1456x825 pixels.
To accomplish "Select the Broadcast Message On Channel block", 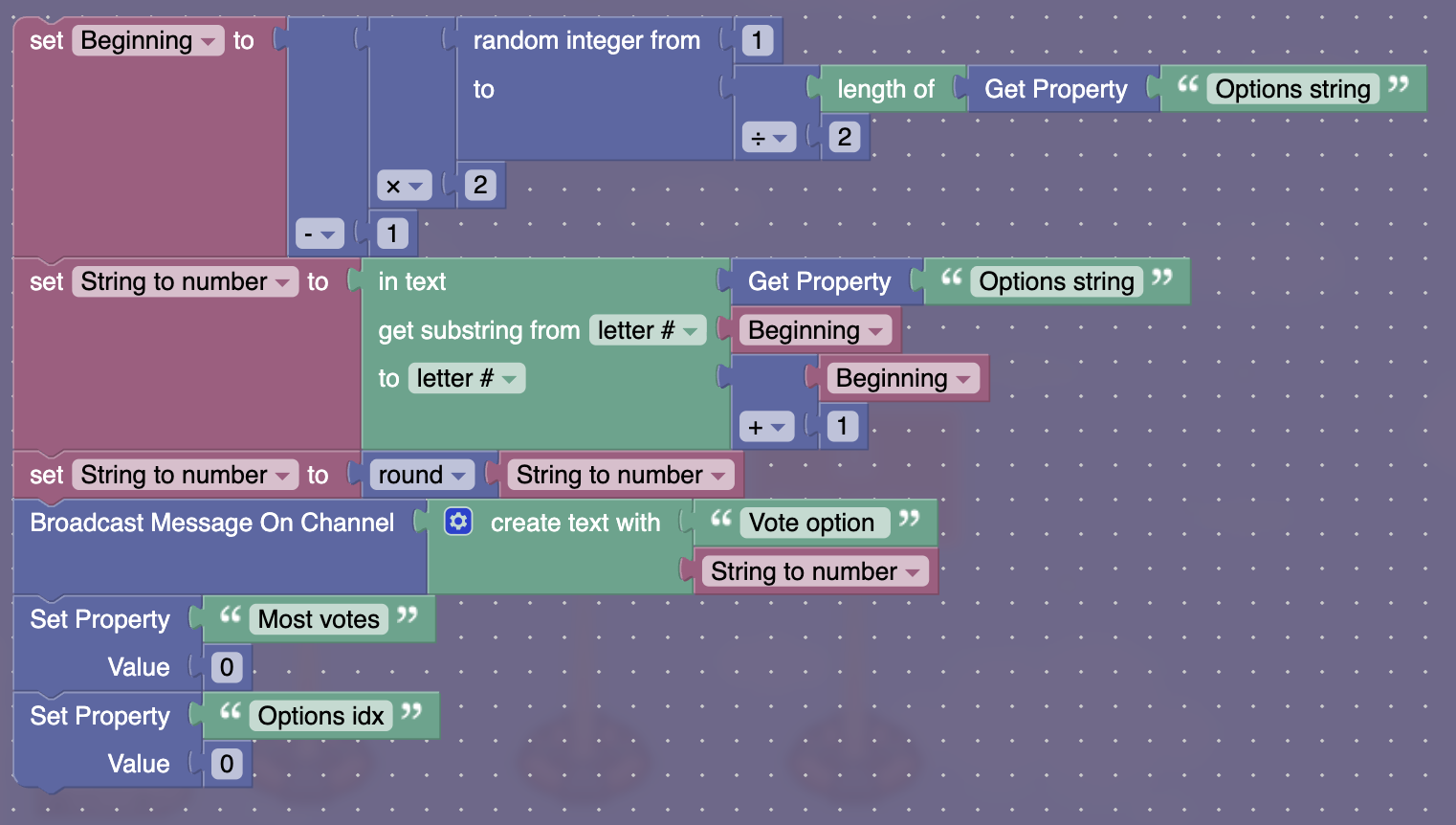I will click(x=212, y=522).
